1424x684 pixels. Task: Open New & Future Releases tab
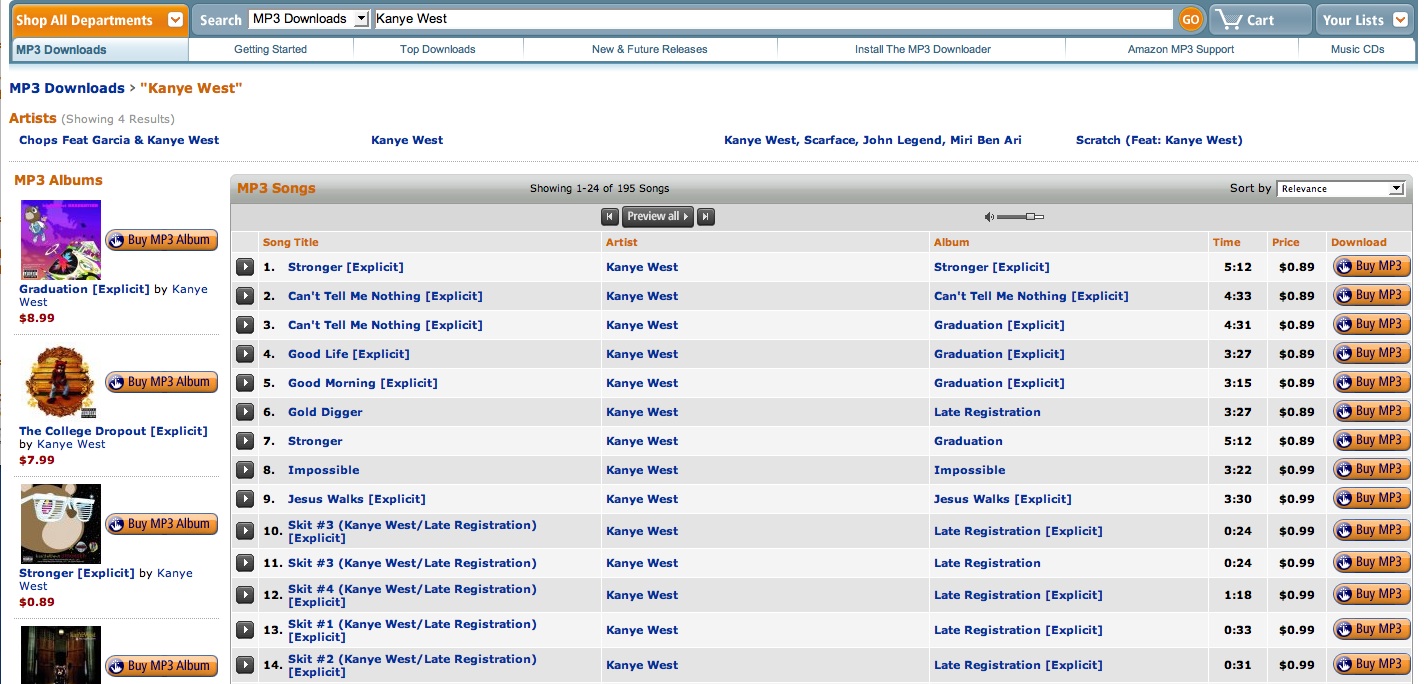[x=650, y=49]
